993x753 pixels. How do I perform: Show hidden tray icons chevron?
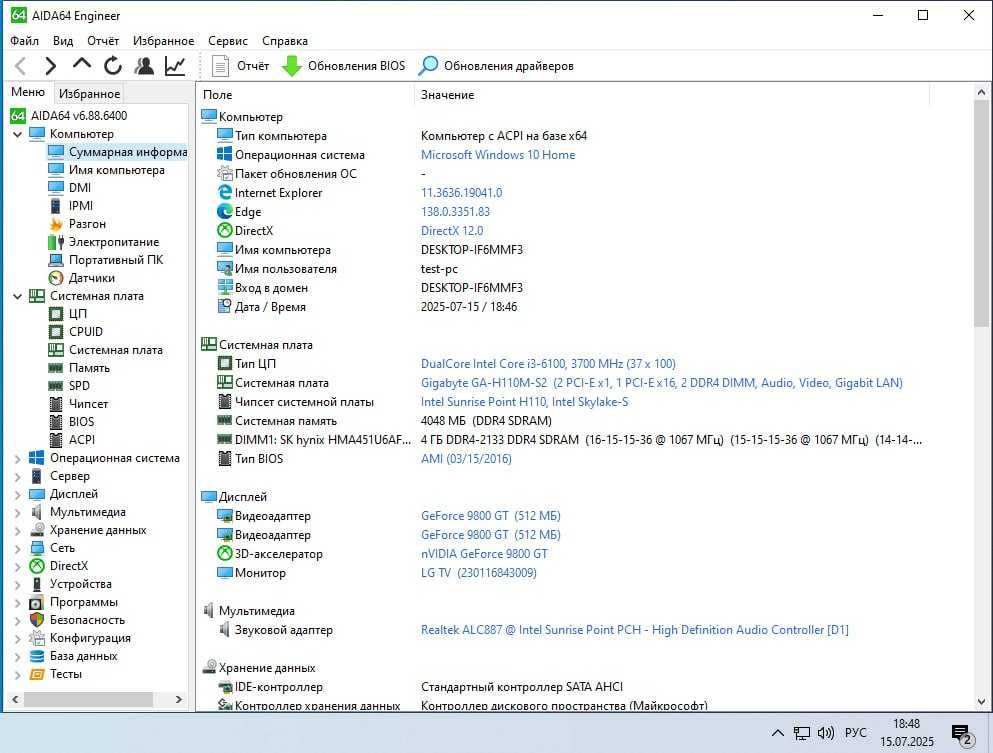tap(778, 733)
